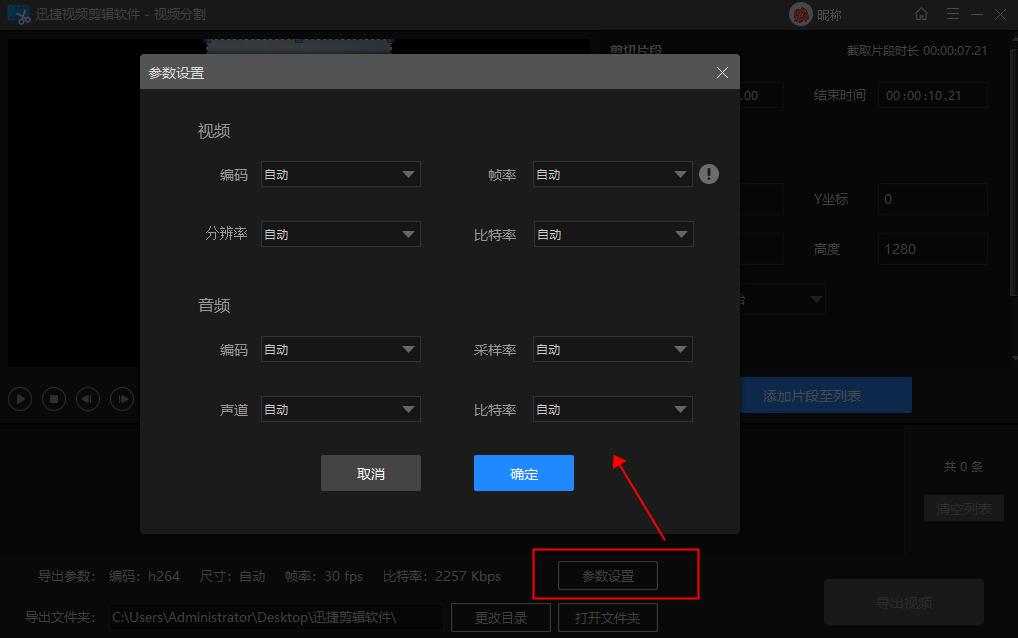Click the 昵称 user account avatar

coord(800,14)
